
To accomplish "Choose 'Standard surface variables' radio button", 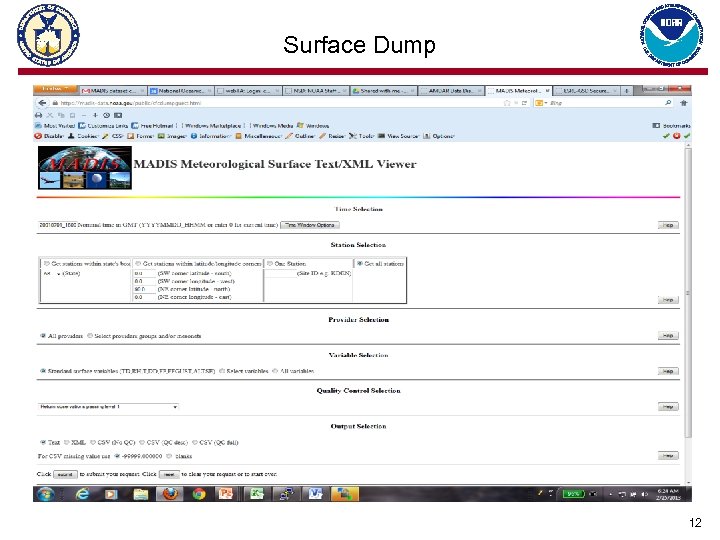I will [43, 371].
